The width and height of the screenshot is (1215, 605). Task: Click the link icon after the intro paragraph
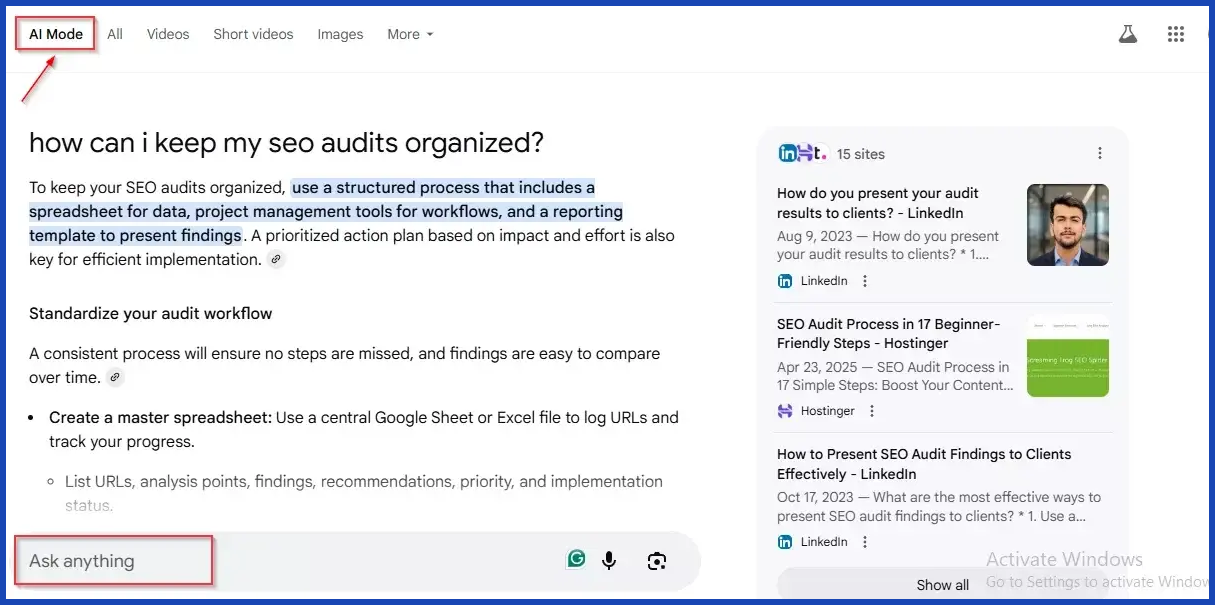click(276, 260)
